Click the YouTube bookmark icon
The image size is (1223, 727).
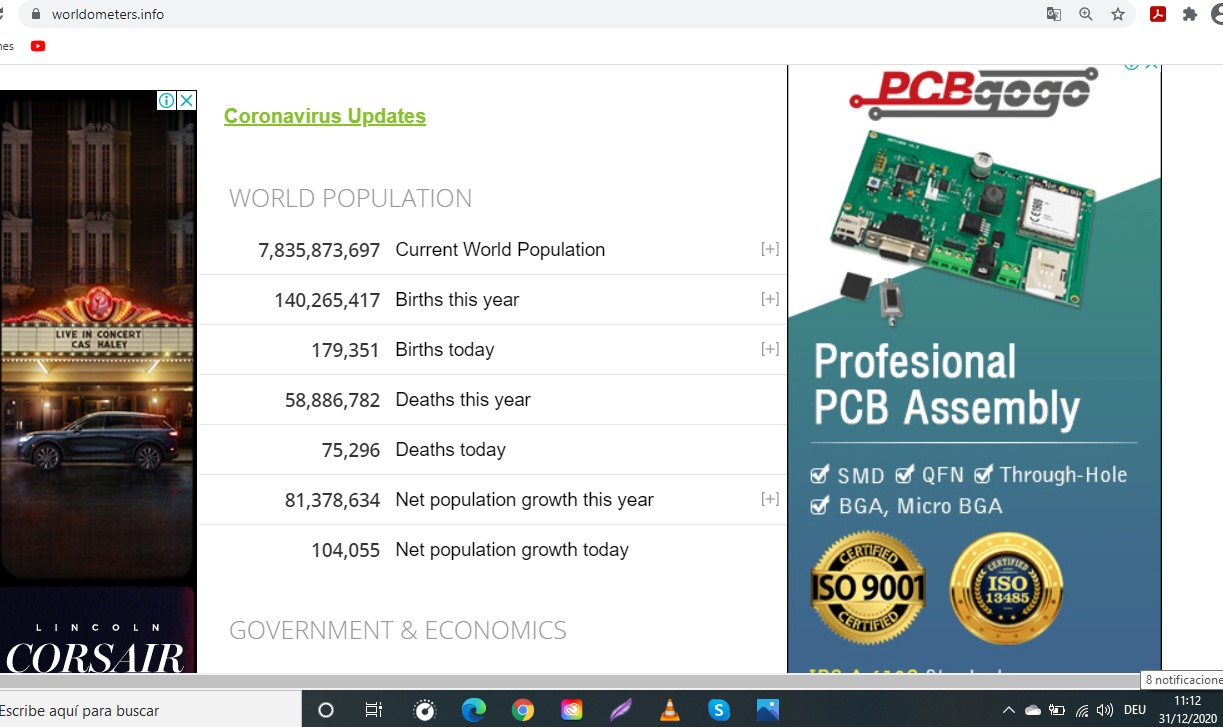pos(38,45)
